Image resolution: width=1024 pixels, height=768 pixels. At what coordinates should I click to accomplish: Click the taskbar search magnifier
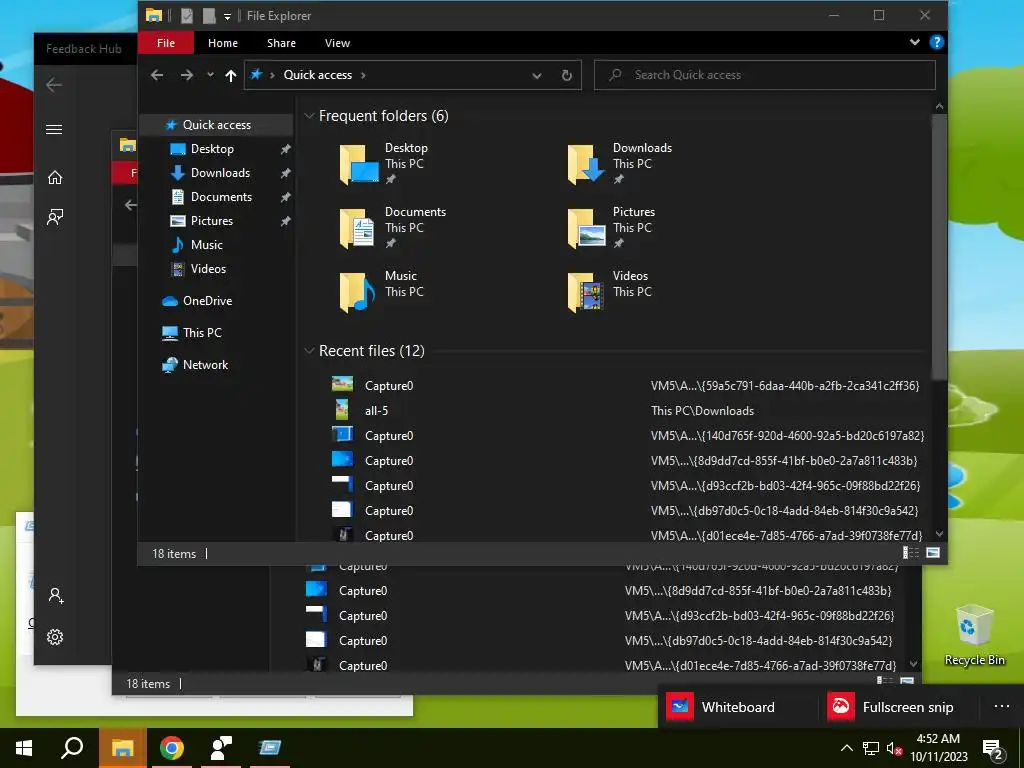point(72,748)
